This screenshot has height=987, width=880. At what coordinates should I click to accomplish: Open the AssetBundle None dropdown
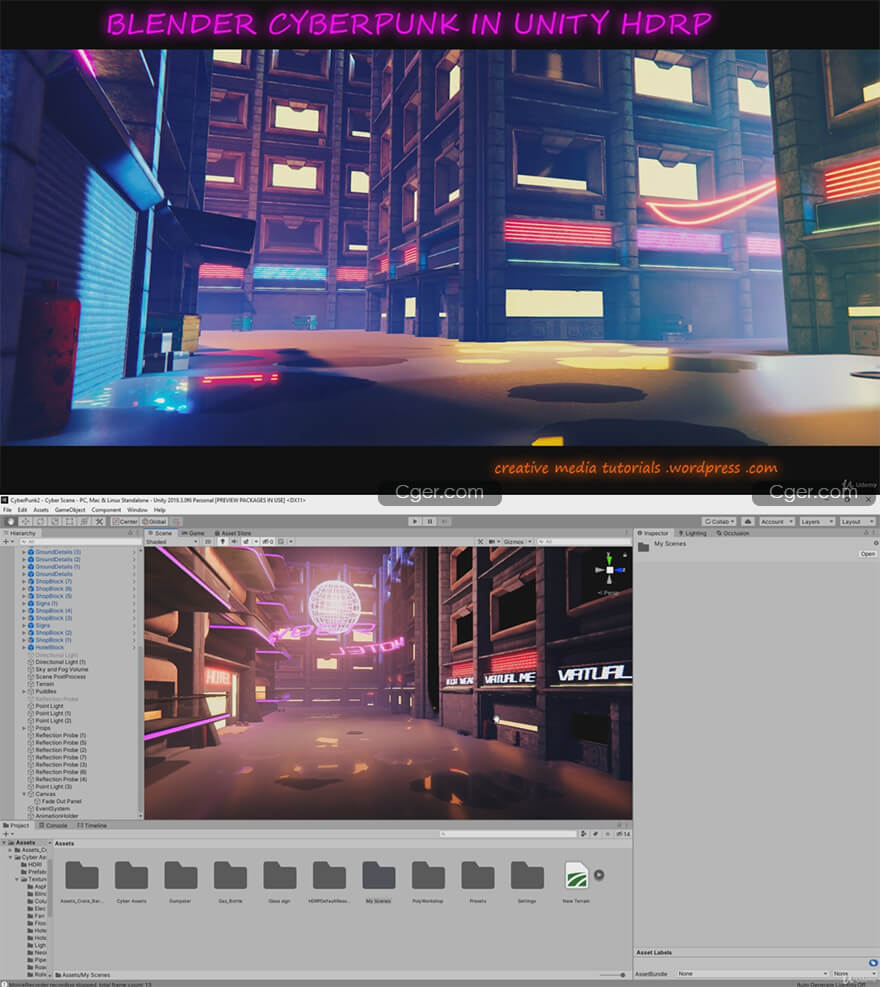[752, 973]
